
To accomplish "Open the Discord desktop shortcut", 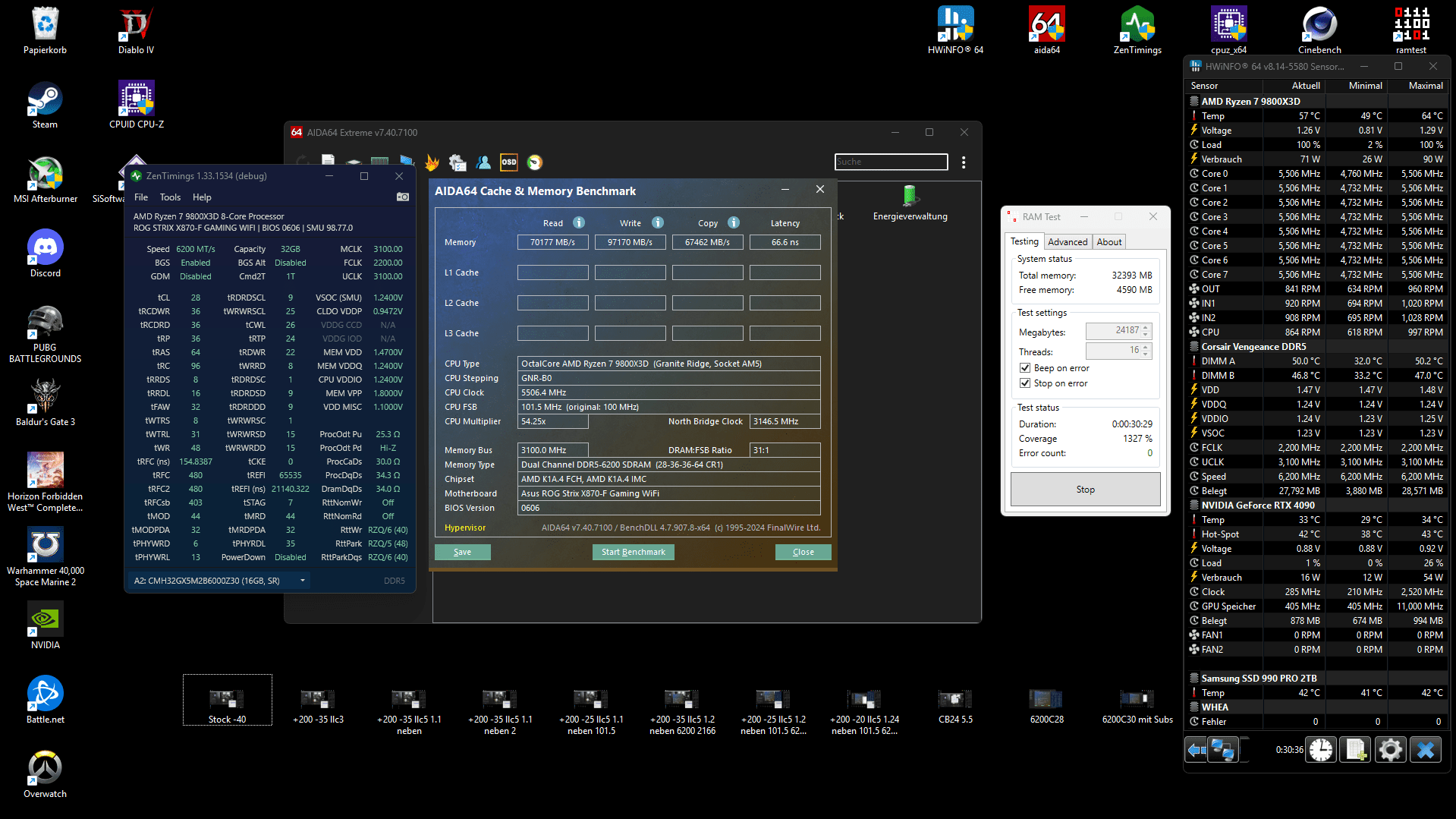I will pyautogui.click(x=46, y=254).
